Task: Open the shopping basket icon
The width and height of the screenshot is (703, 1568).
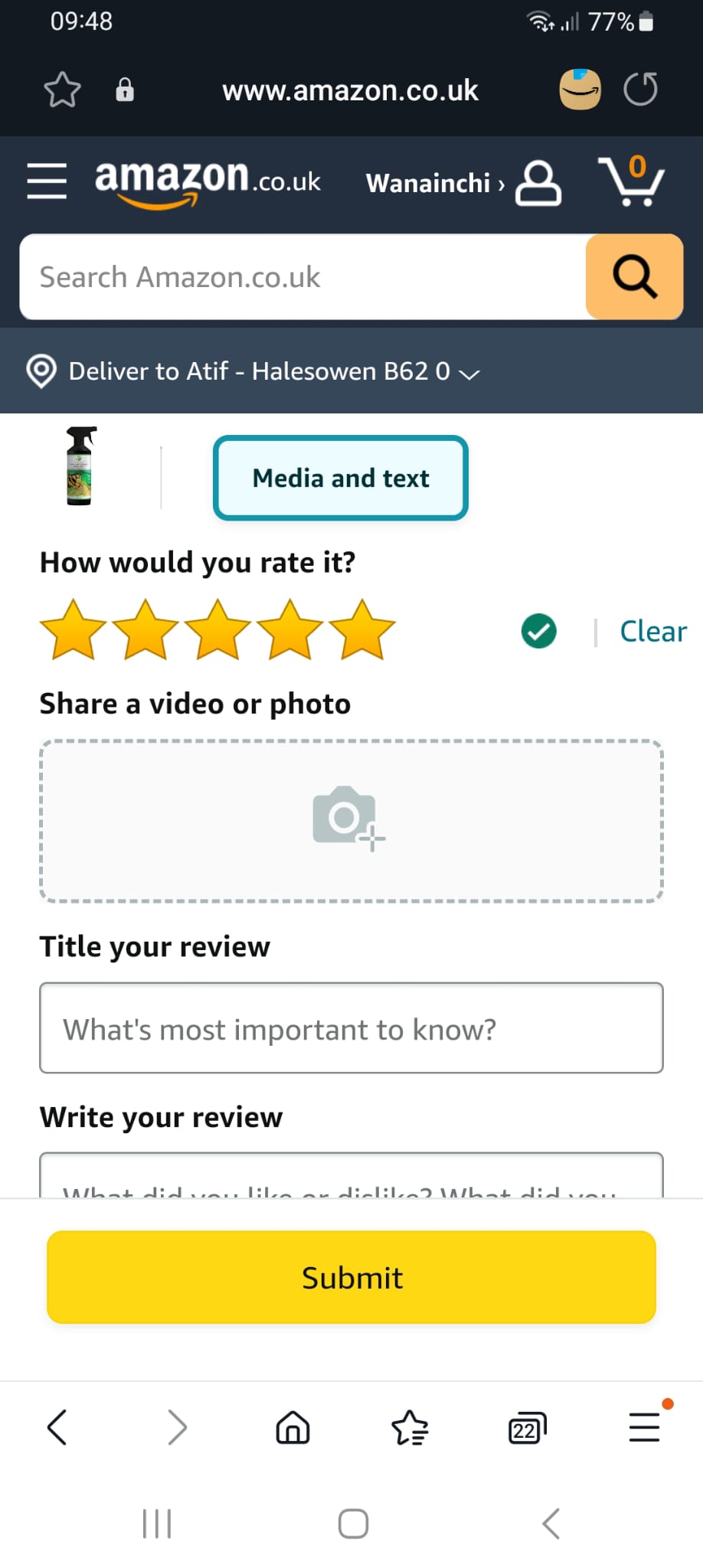Action: [x=631, y=181]
